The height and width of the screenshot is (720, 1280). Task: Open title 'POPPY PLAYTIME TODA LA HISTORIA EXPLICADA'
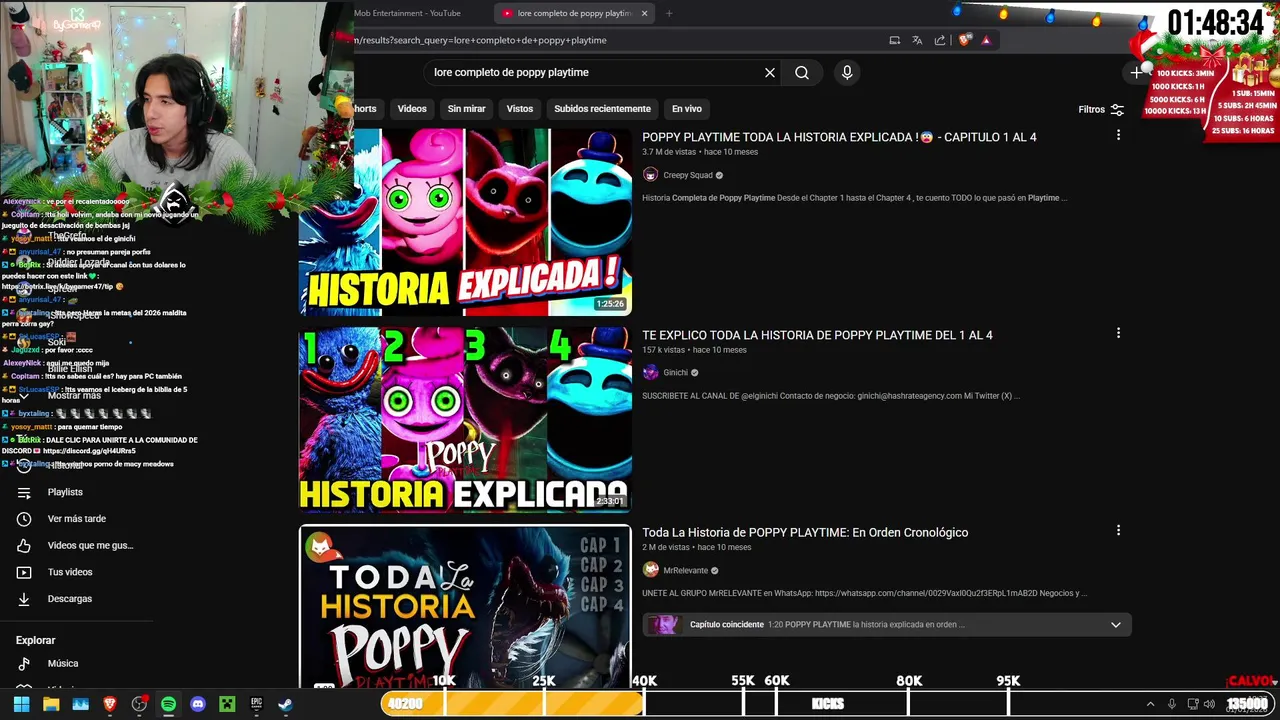tap(839, 137)
